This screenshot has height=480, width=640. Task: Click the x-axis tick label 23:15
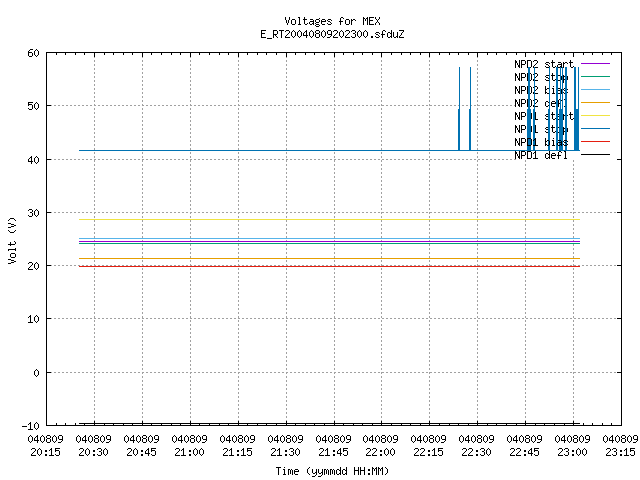(x=620, y=452)
